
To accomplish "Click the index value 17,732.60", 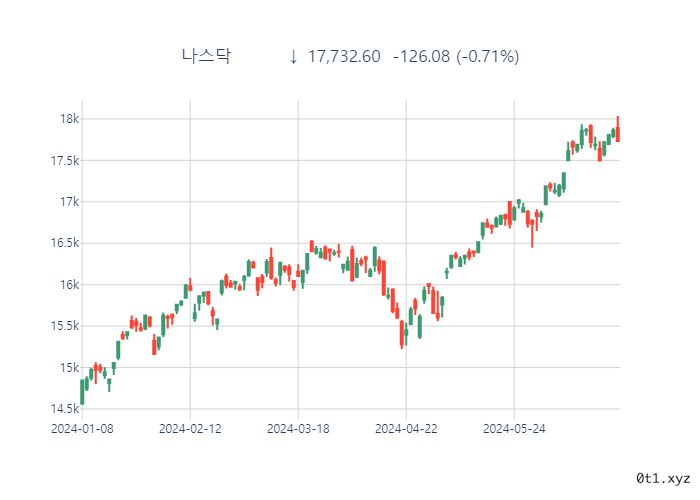I will pos(344,57).
